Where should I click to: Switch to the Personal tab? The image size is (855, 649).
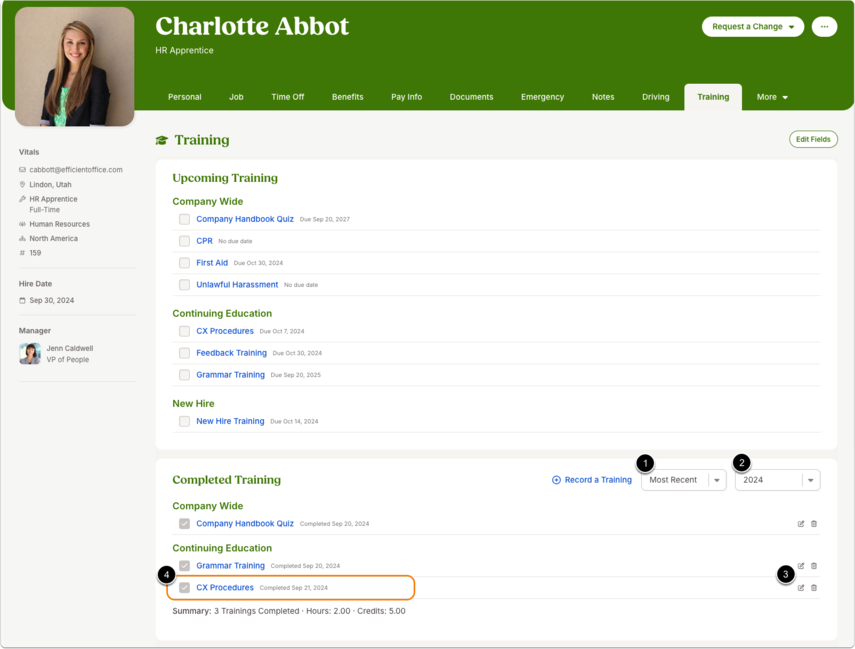click(184, 97)
